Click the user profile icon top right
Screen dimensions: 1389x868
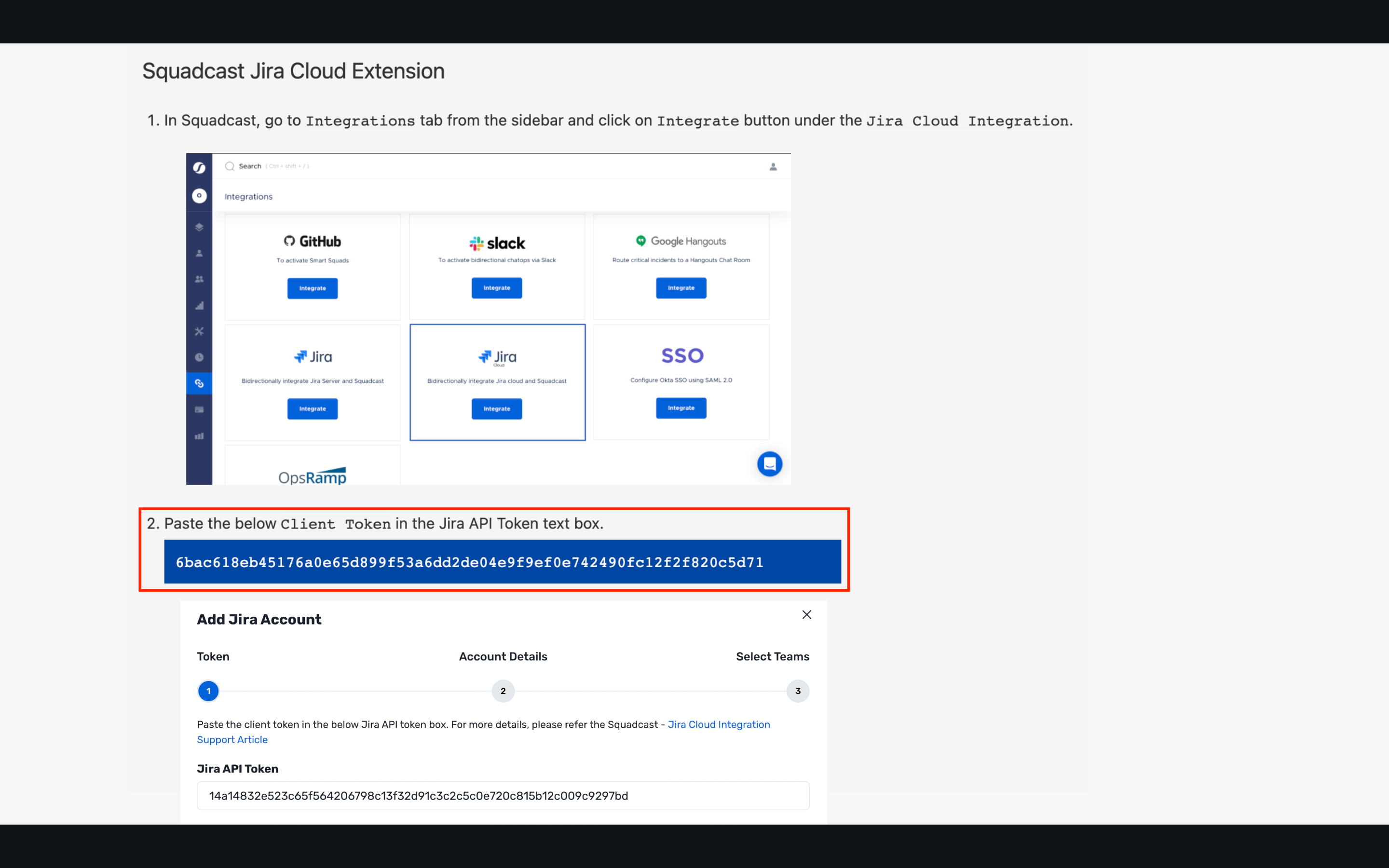(773, 166)
